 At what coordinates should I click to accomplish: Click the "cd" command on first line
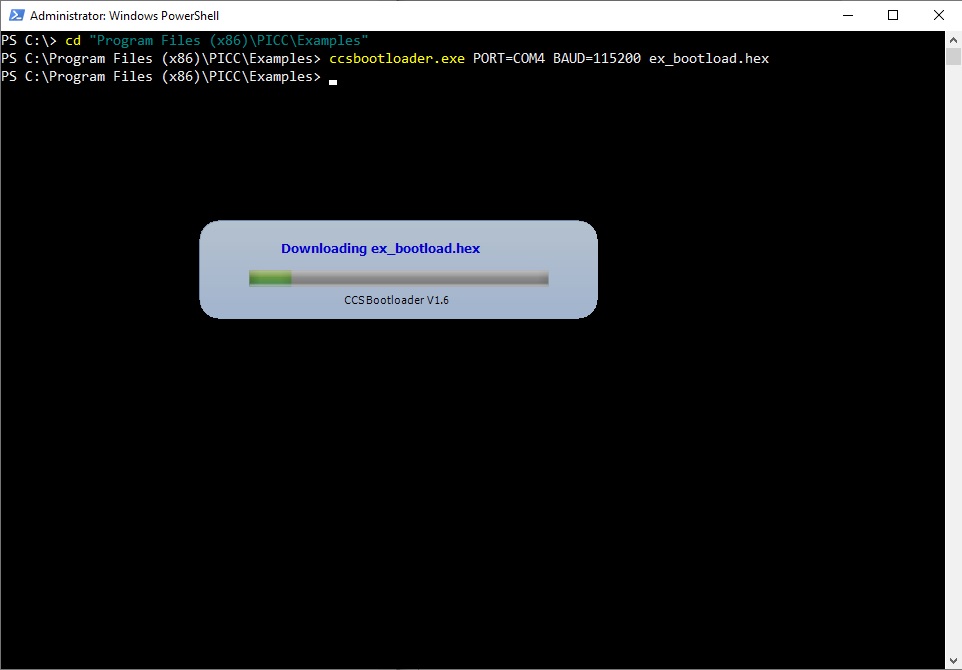pos(73,40)
